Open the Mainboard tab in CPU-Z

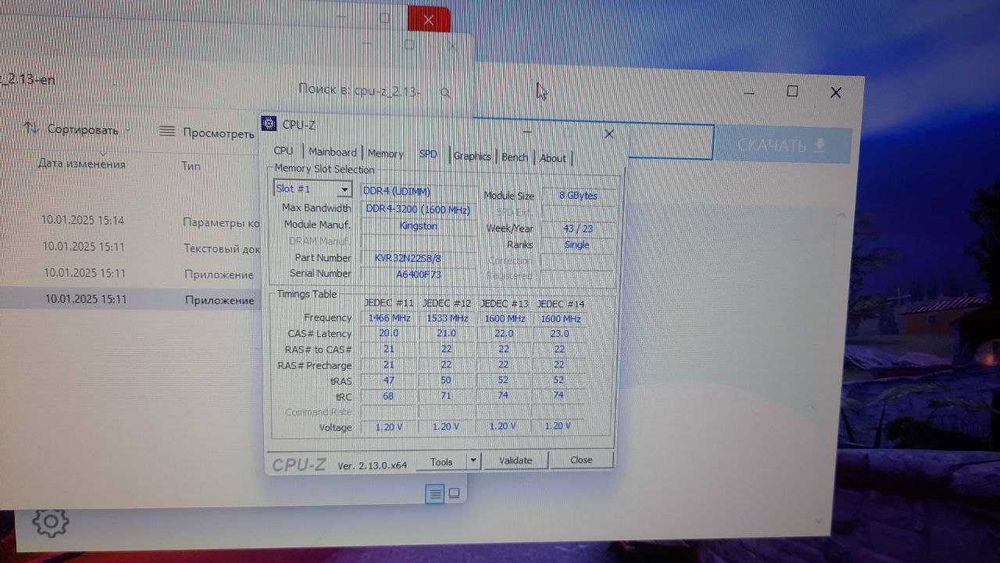point(332,152)
